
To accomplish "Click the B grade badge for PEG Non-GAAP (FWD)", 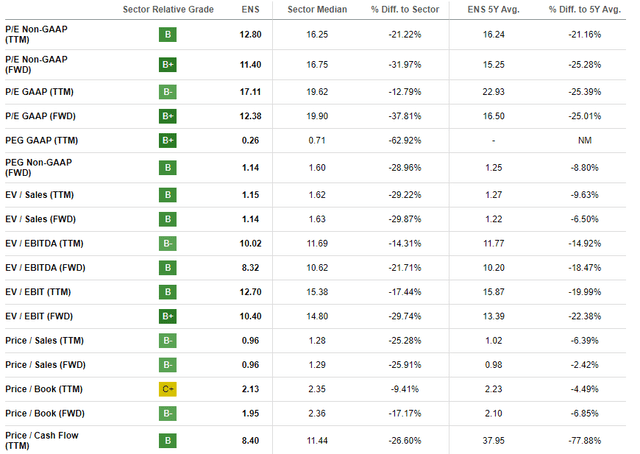I will [168, 168].
